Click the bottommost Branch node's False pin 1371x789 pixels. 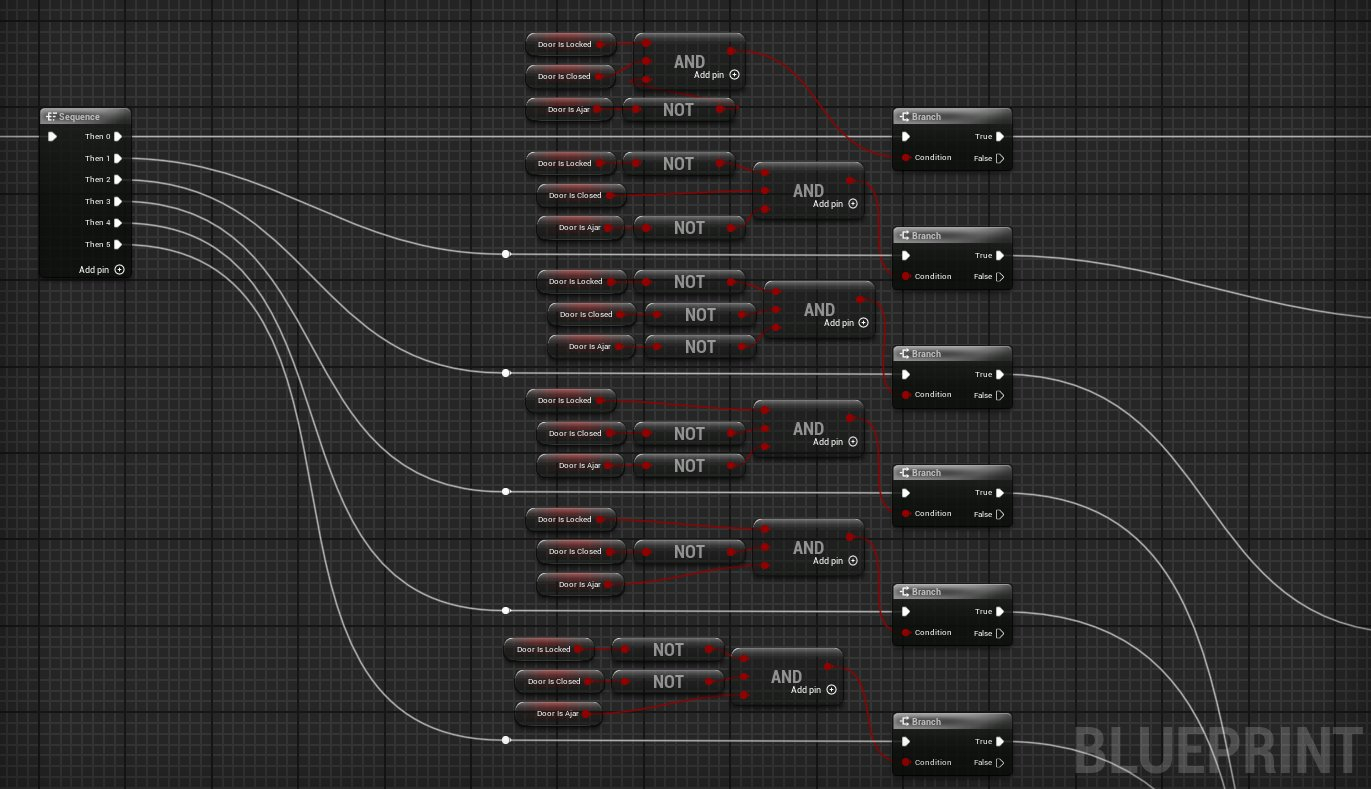coord(999,763)
